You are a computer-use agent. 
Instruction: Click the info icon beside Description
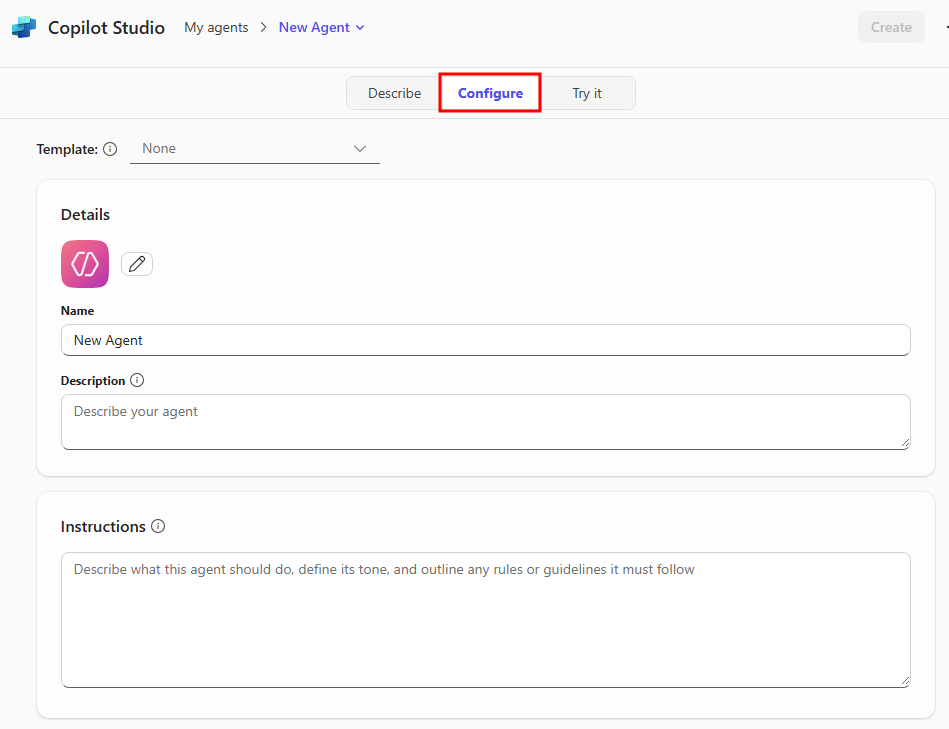pyautogui.click(x=137, y=381)
